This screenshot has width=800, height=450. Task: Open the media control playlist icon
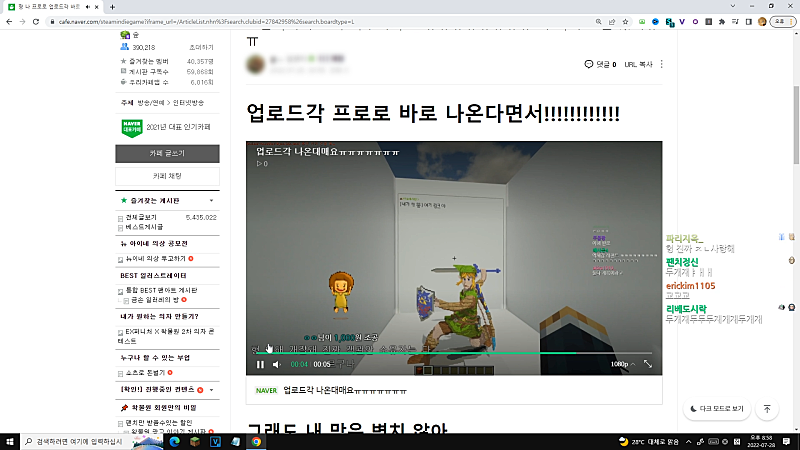click(735, 21)
